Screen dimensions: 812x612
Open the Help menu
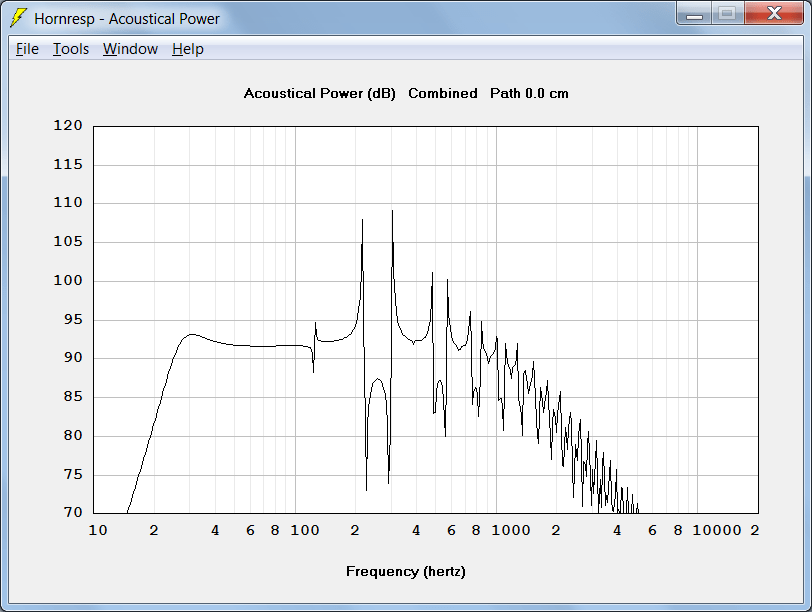[187, 49]
